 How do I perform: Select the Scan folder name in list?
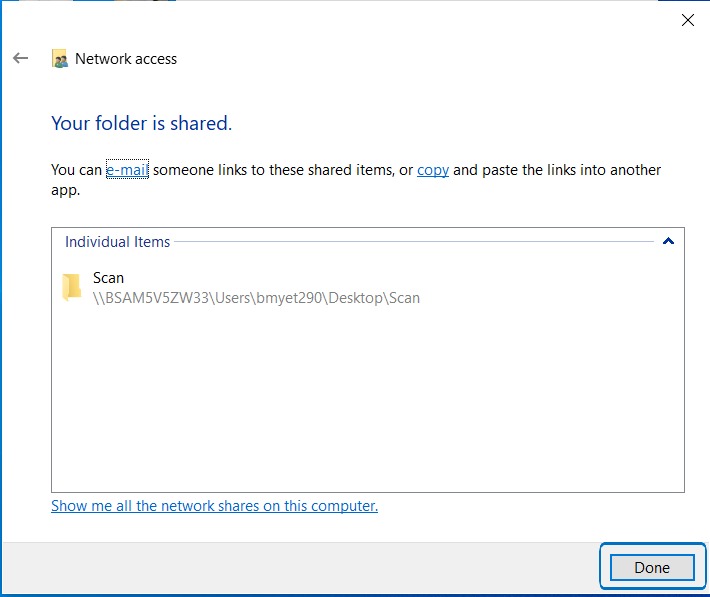pyautogui.click(x=108, y=278)
